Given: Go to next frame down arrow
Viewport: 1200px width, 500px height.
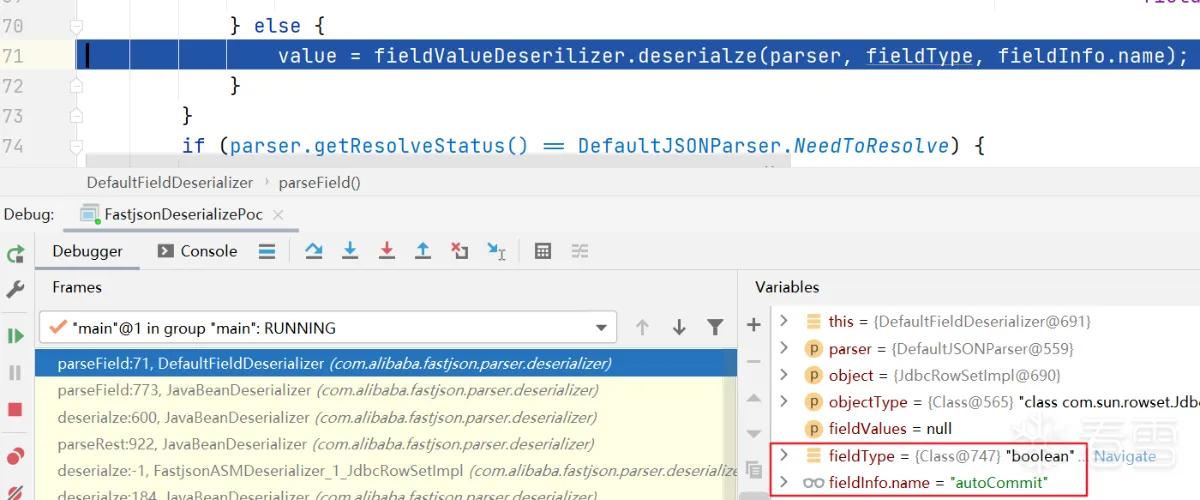Looking at the screenshot, I should click(679, 327).
